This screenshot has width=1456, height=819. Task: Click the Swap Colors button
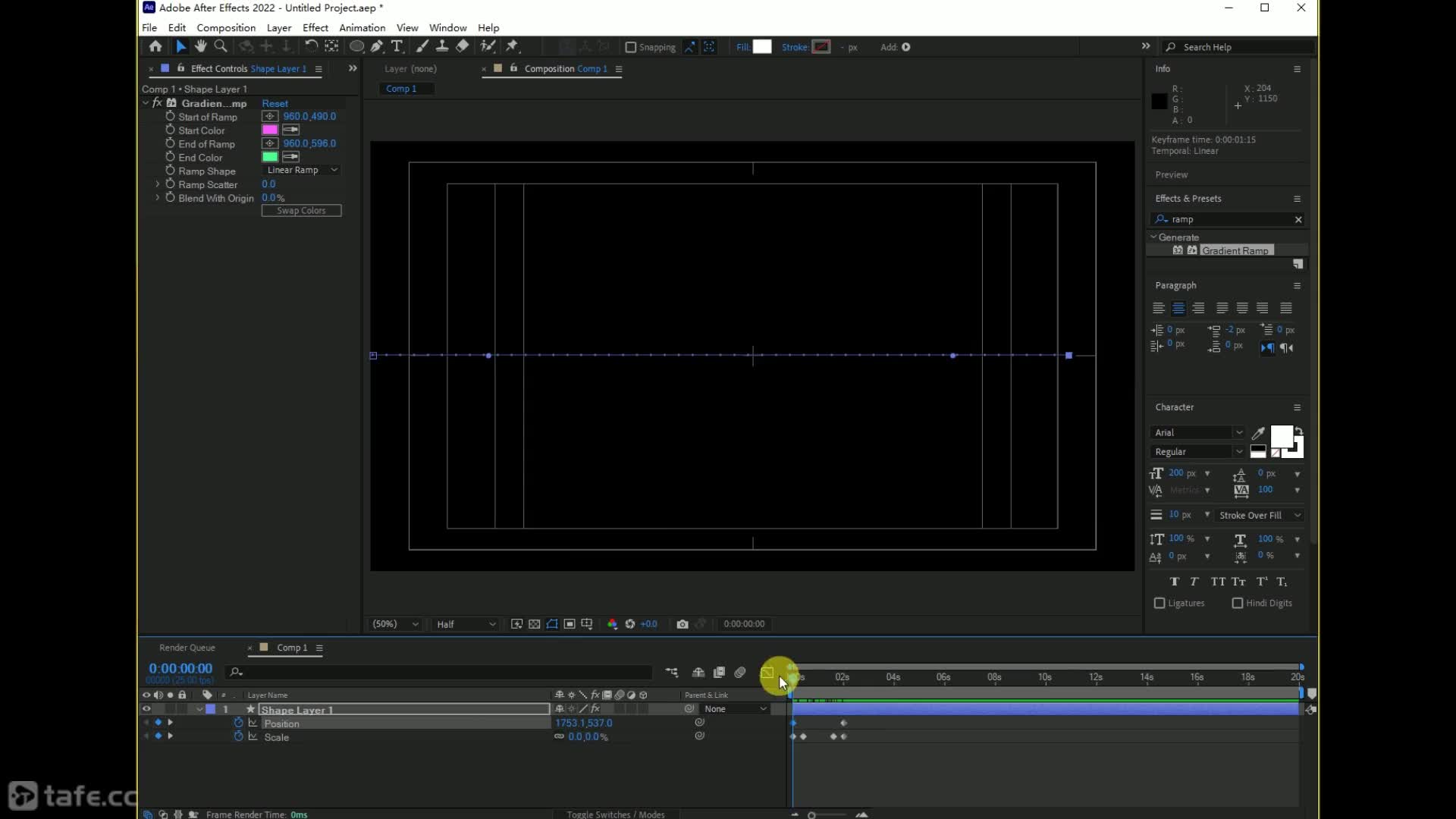(x=301, y=211)
